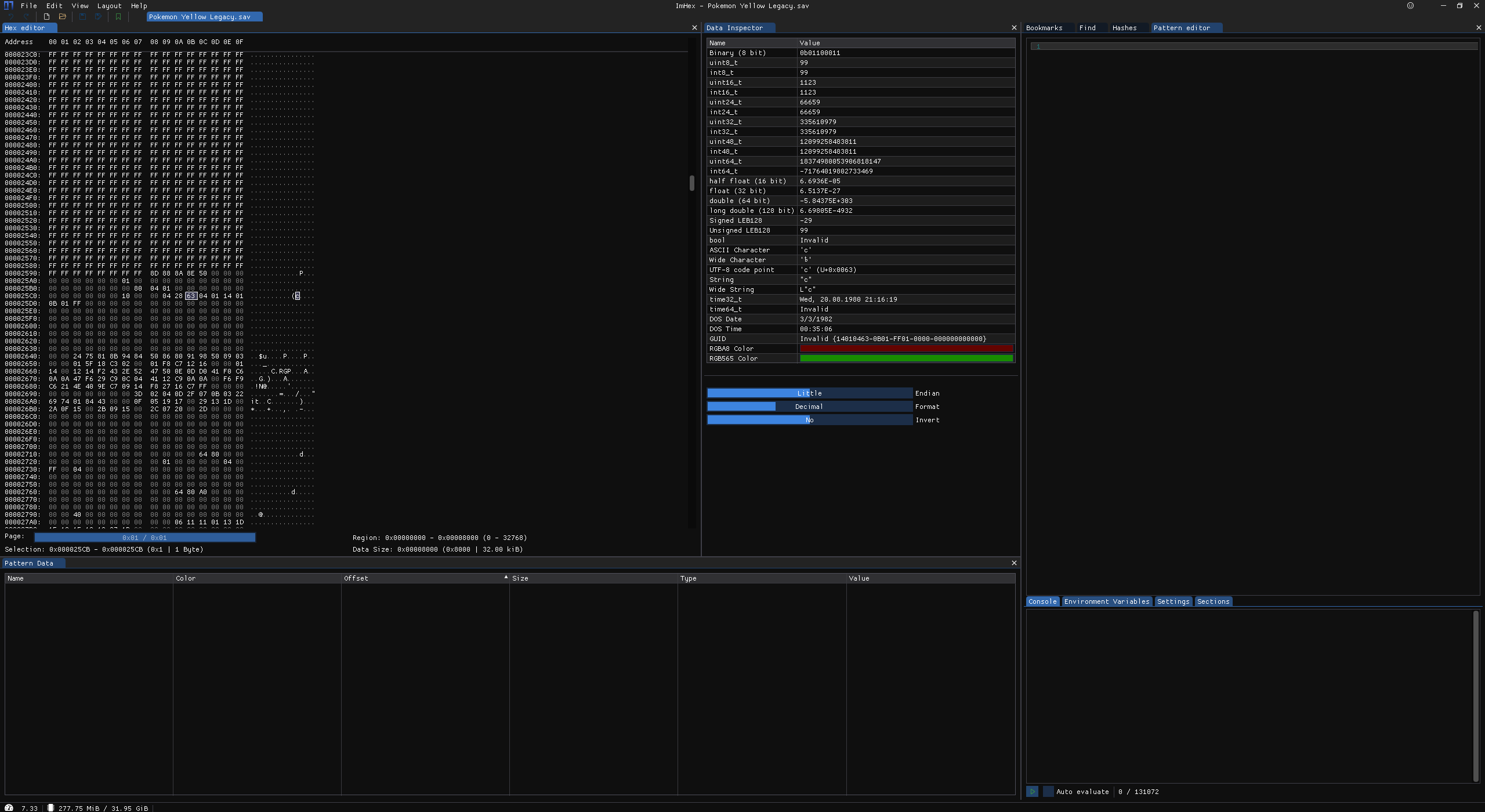Click the Page slider in hex editor
This screenshot has width=1485, height=812.
coord(144,538)
